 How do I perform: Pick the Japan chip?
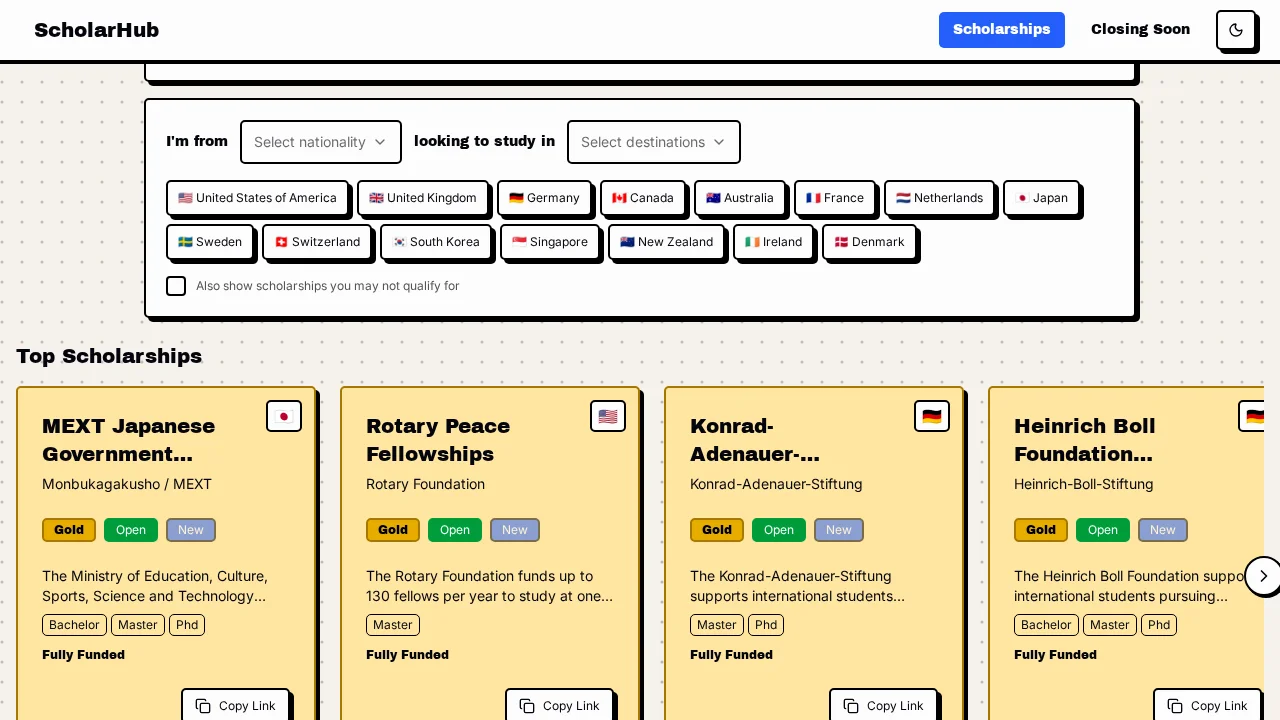(1041, 198)
